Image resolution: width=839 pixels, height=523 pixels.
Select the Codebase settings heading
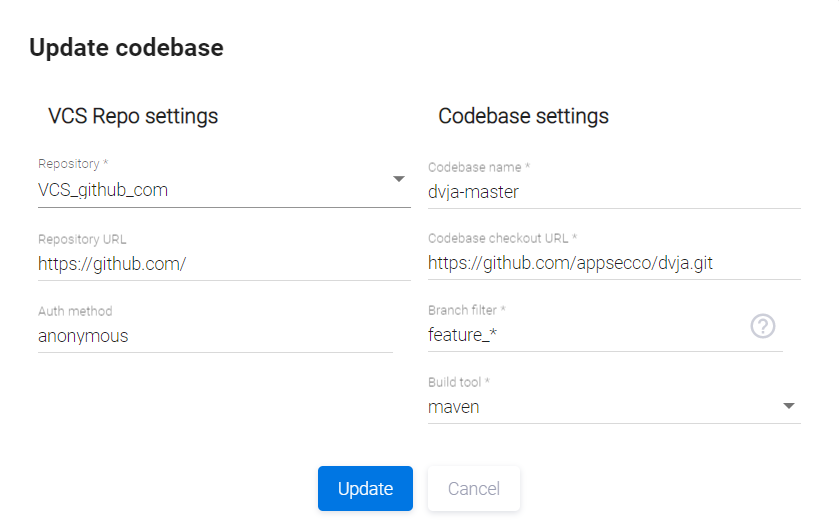523,116
